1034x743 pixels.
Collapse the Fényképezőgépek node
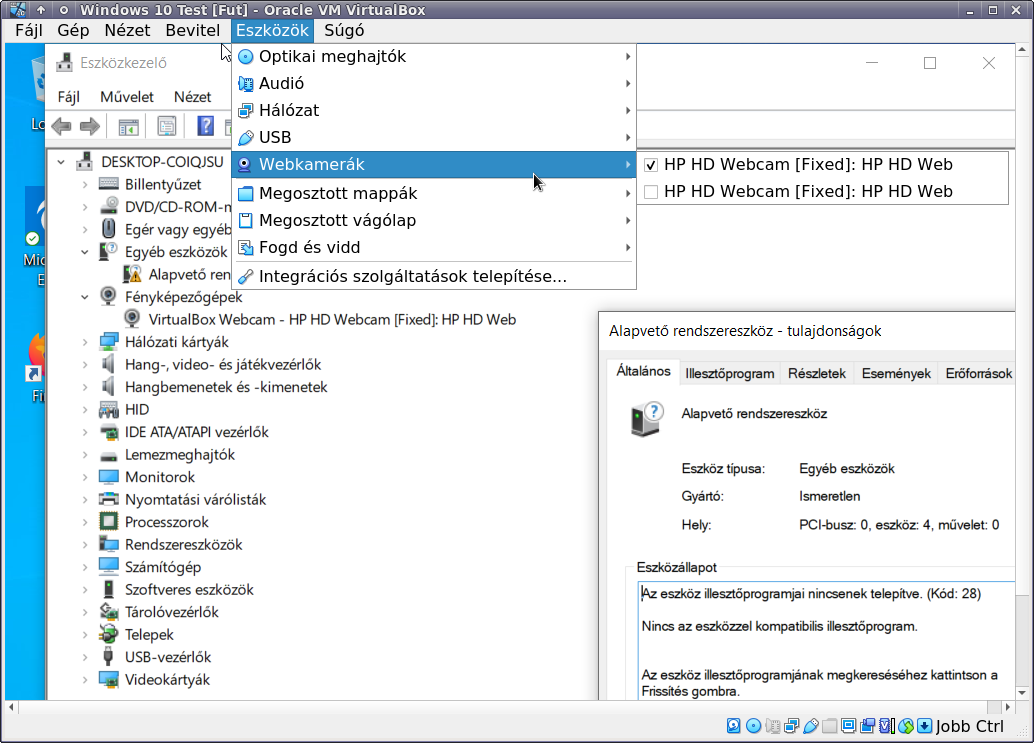[x=85, y=297]
